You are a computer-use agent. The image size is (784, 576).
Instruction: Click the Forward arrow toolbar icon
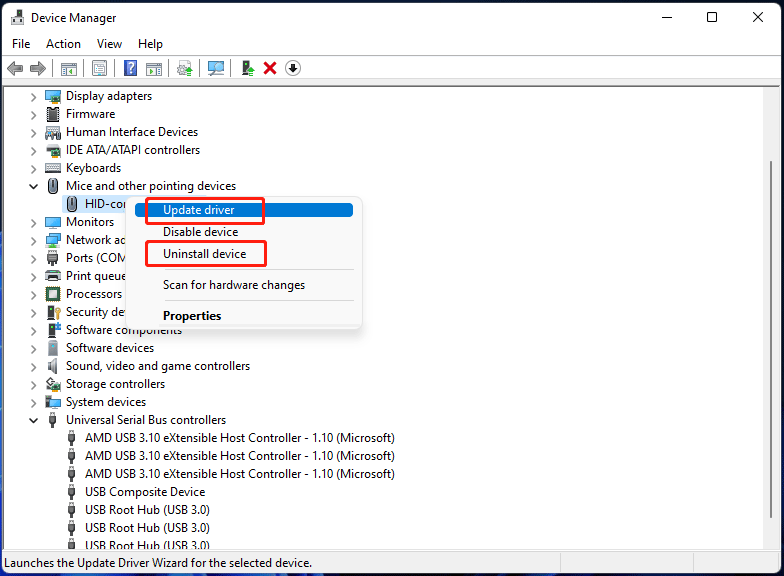tap(38, 68)
